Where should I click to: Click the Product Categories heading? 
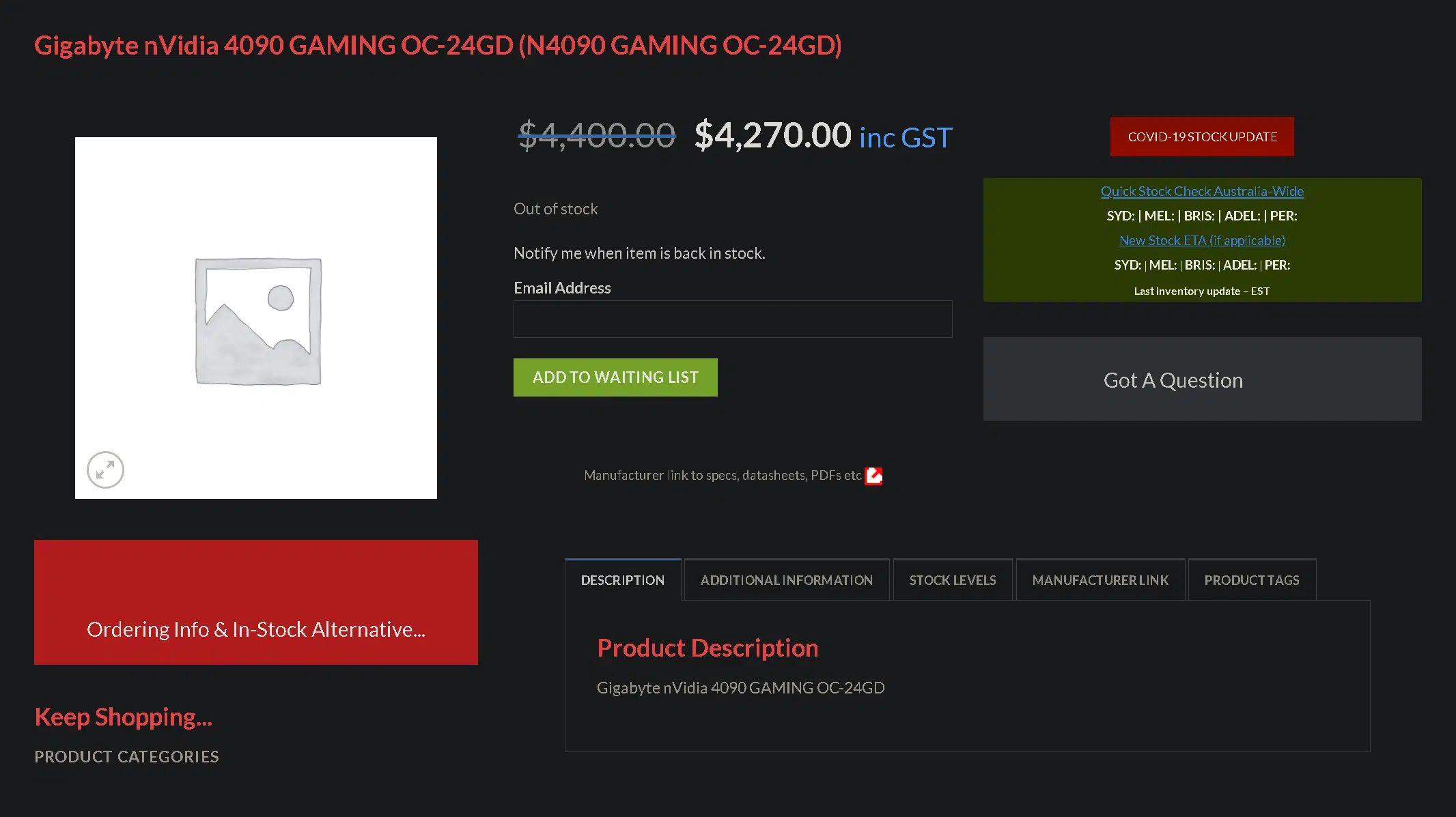click(x=127, y=756)
